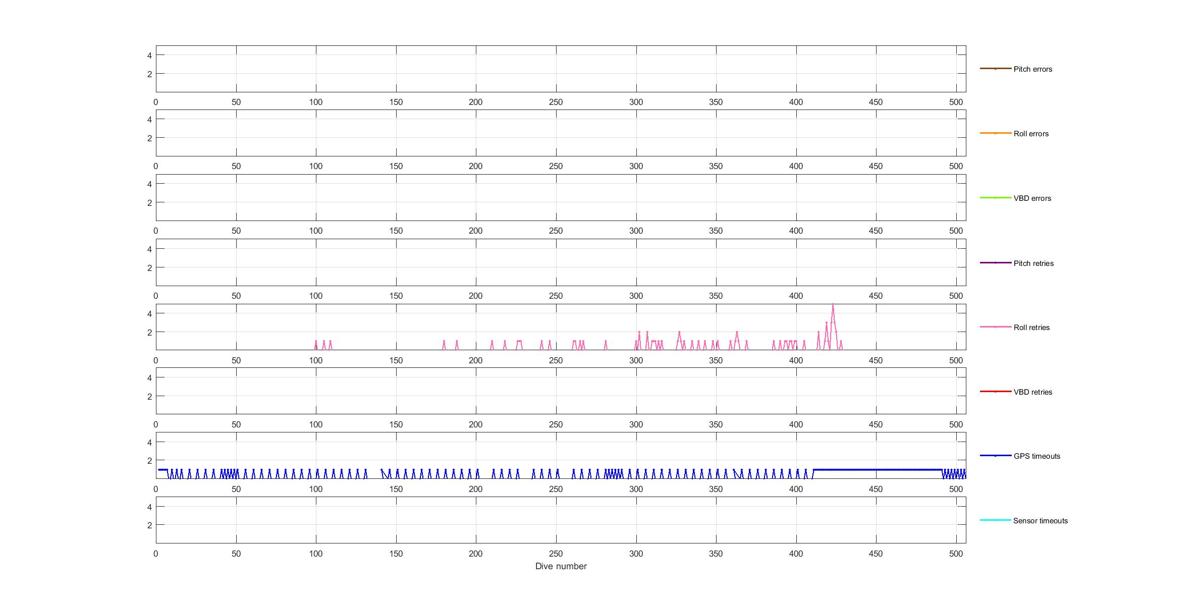1200x611 pixels.
Task: Select the pink Roll retries legend line
Action: [995, 327]
